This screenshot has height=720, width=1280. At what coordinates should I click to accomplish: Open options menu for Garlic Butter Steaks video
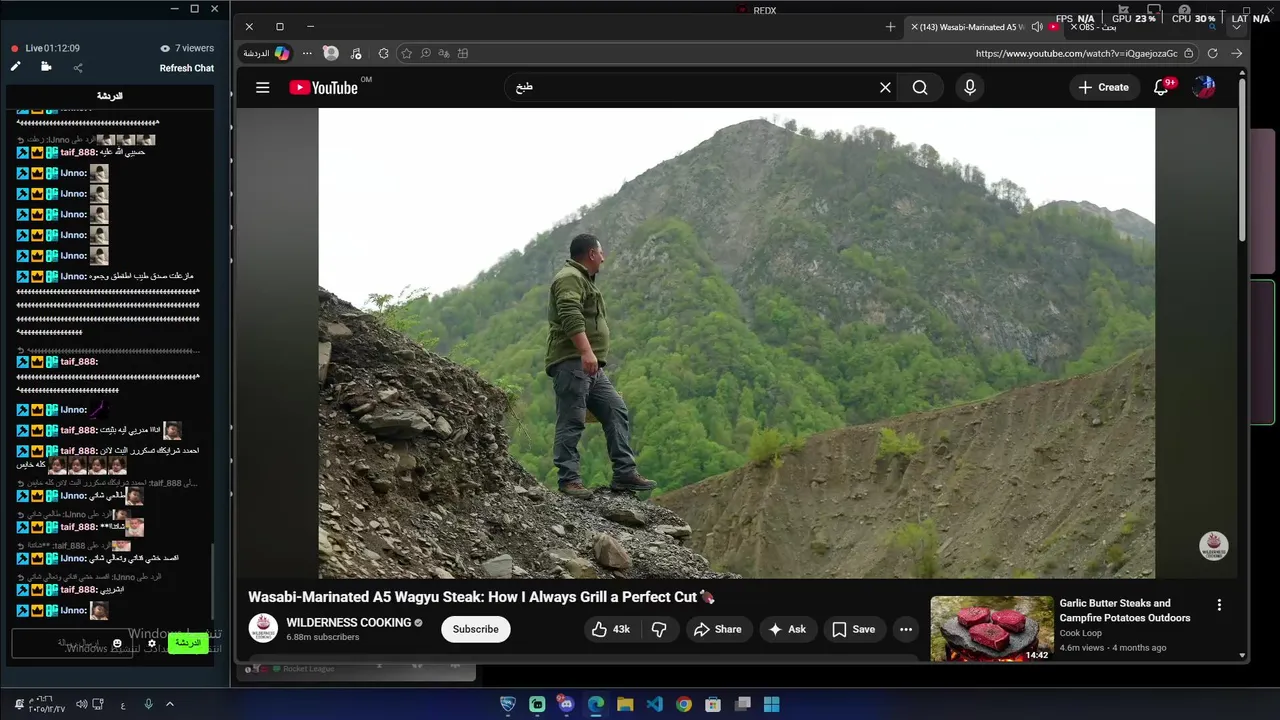pos(1219,605)
